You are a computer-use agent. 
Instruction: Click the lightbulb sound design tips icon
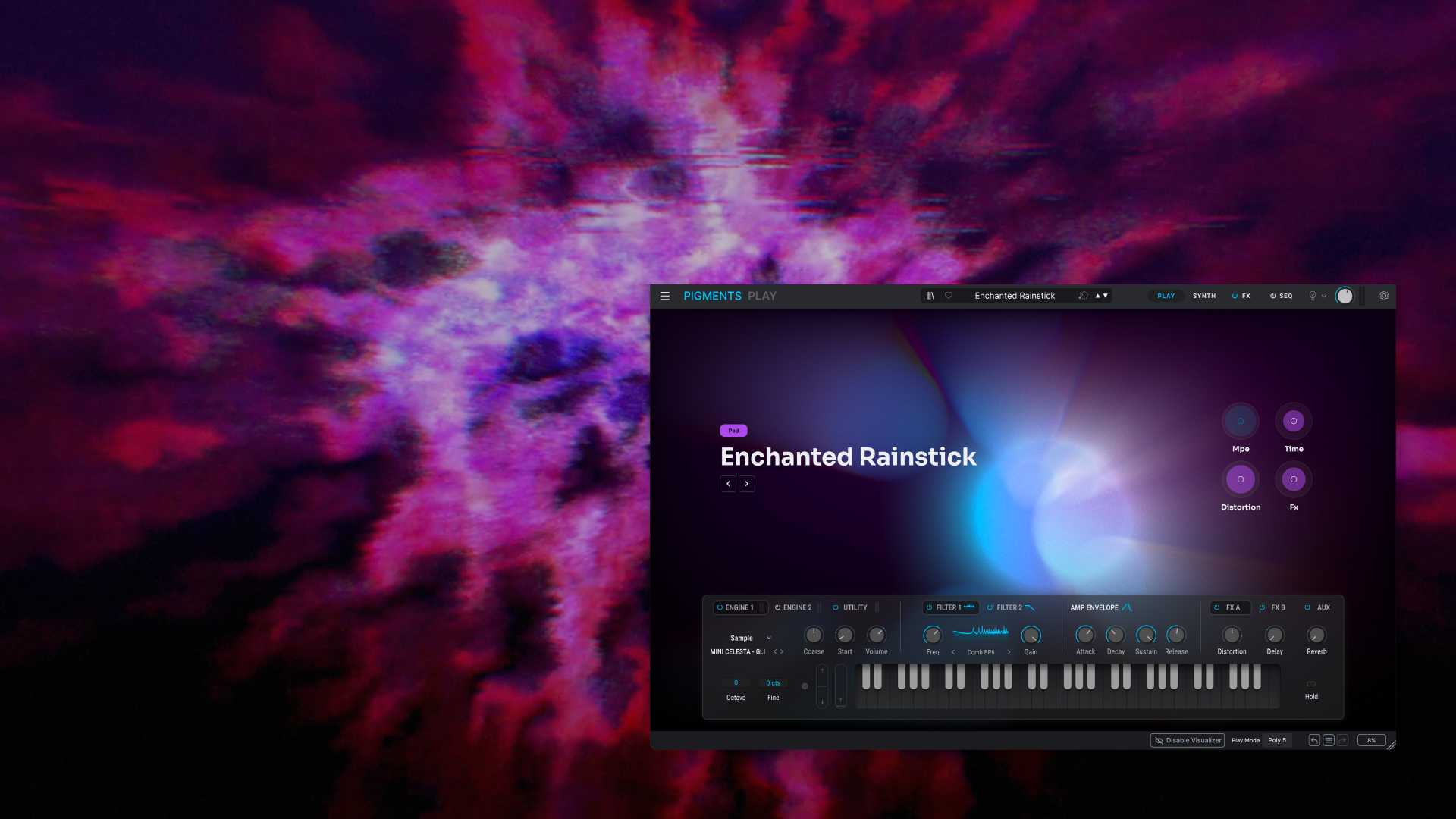click(1313, 296)
